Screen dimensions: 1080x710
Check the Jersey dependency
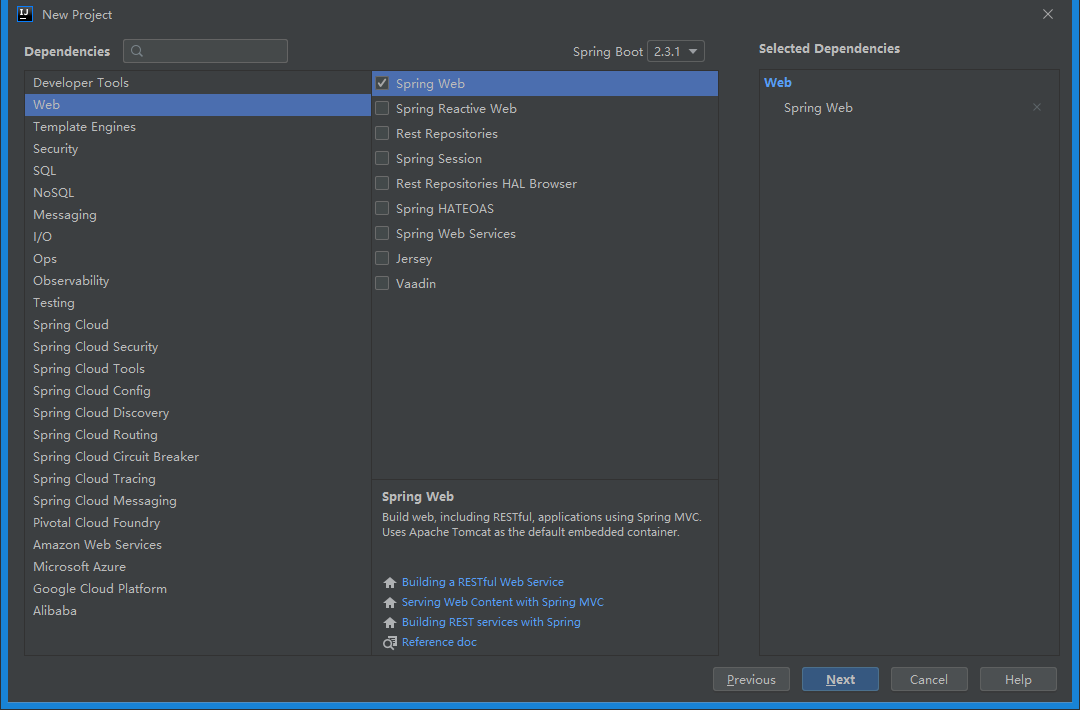point(382,258)
